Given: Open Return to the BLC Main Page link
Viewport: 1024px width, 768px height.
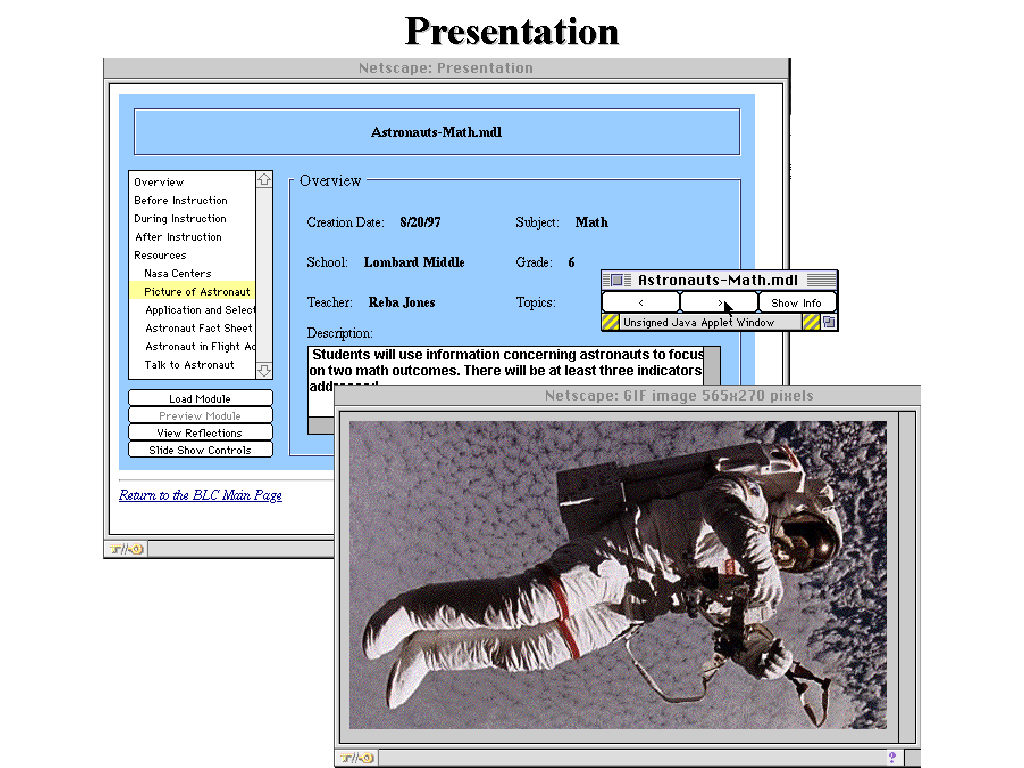Looking at the screenshot, I should tap(200, 495).
